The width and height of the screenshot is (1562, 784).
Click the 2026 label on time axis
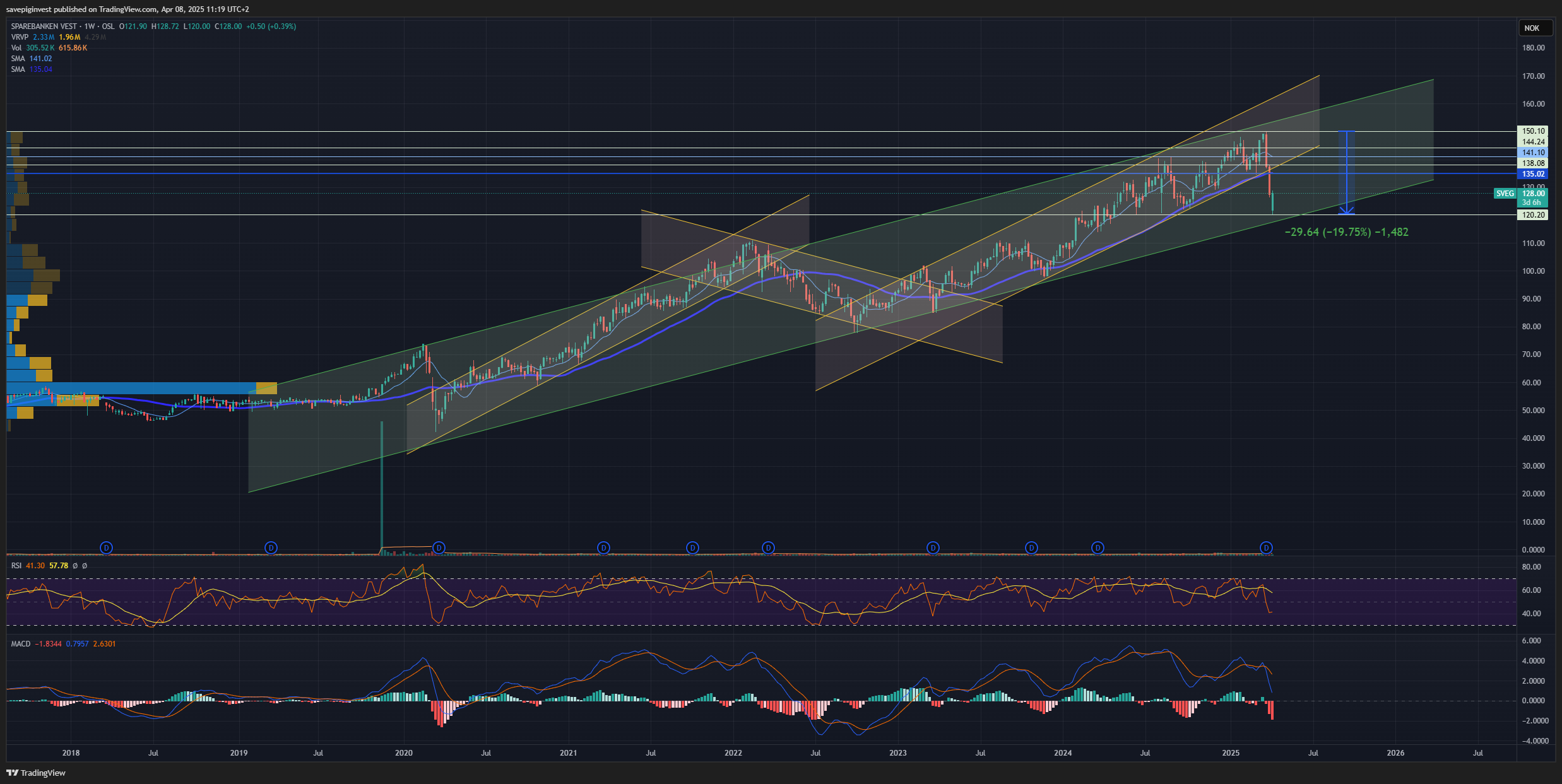point(1395,753)
